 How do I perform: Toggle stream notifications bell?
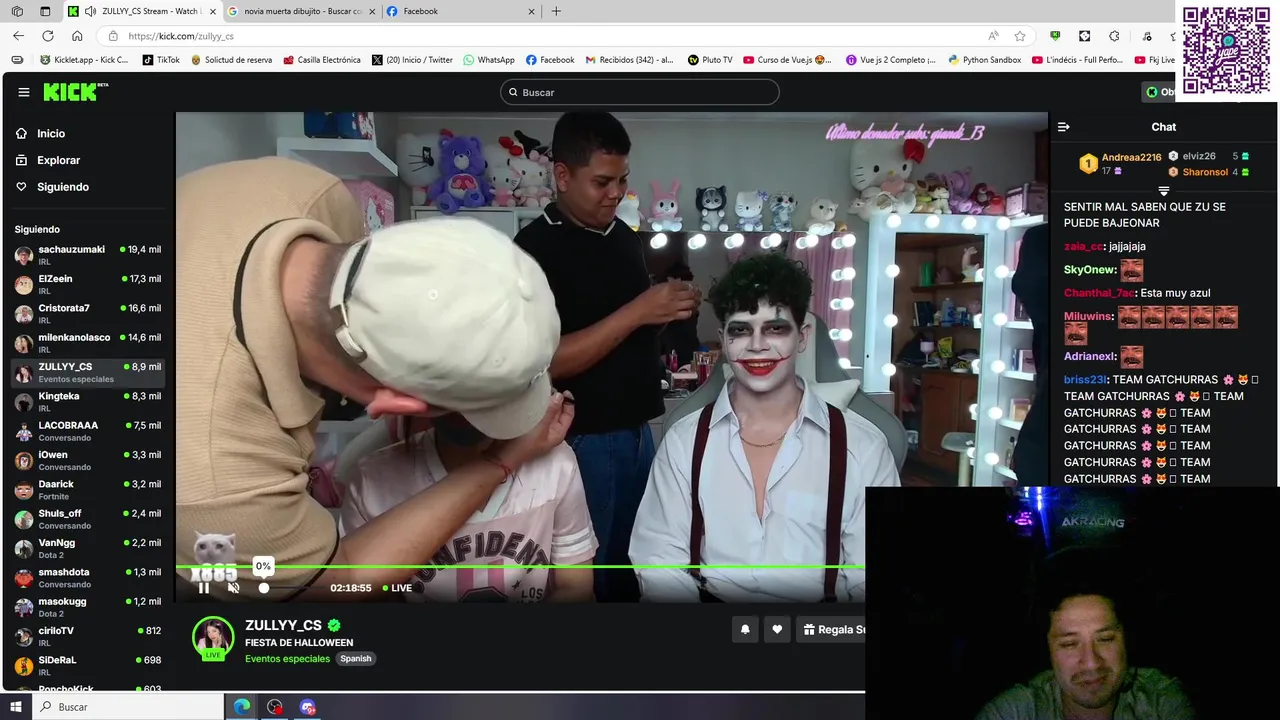point(745,629)
